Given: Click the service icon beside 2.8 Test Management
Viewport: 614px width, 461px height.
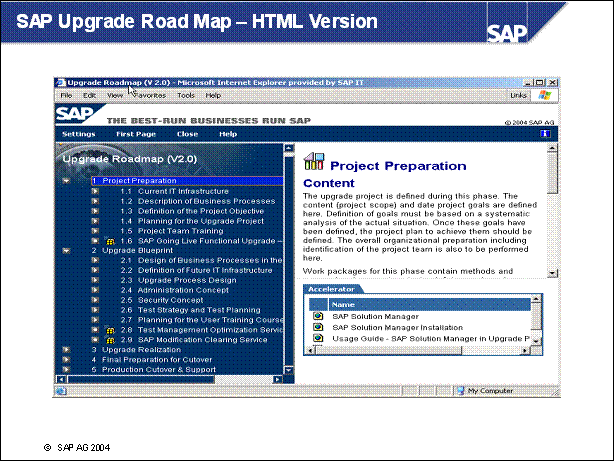Looking at the screenshot, I should (x=110, y=329).
